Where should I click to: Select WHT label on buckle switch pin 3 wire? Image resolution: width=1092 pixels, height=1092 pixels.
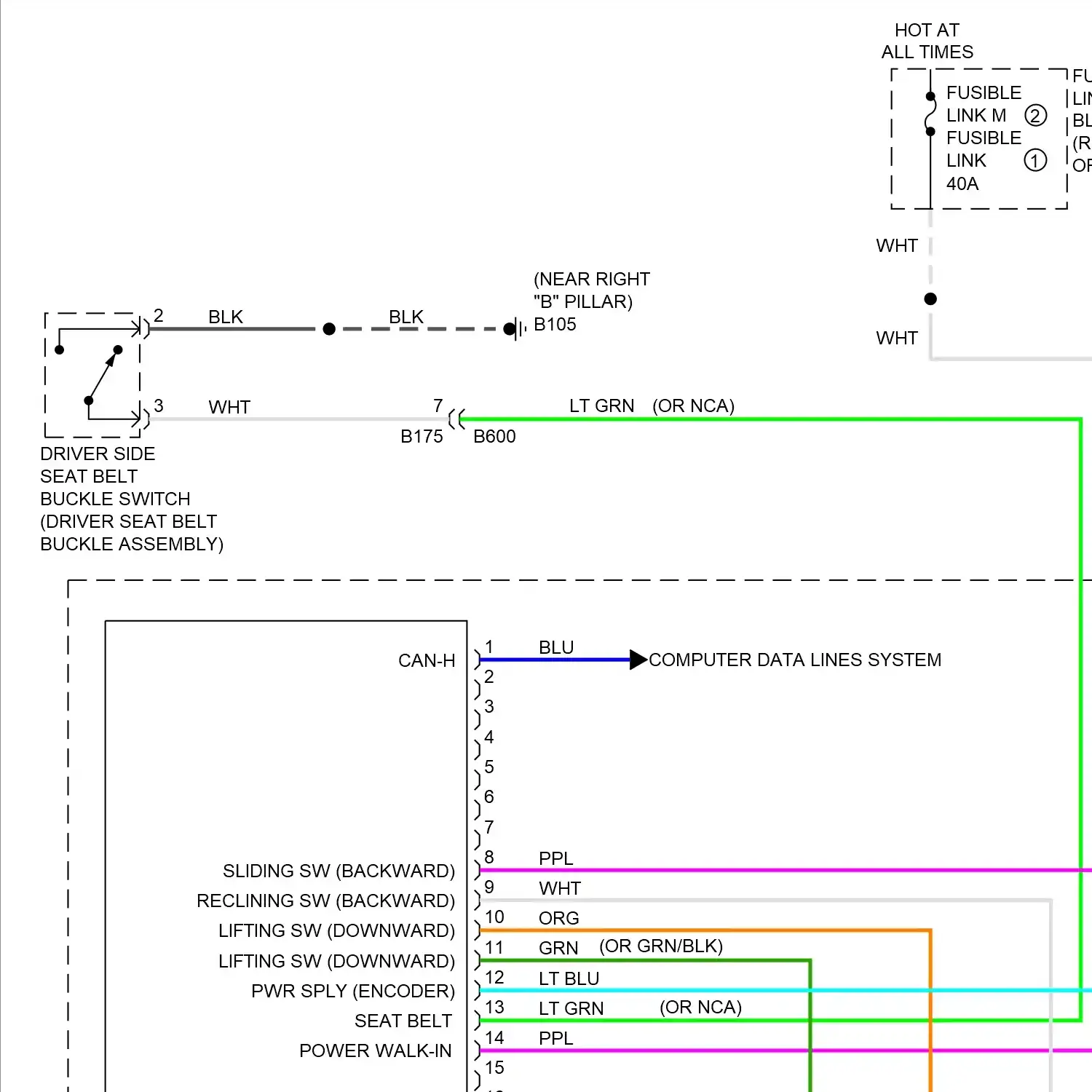coord(229,407)
